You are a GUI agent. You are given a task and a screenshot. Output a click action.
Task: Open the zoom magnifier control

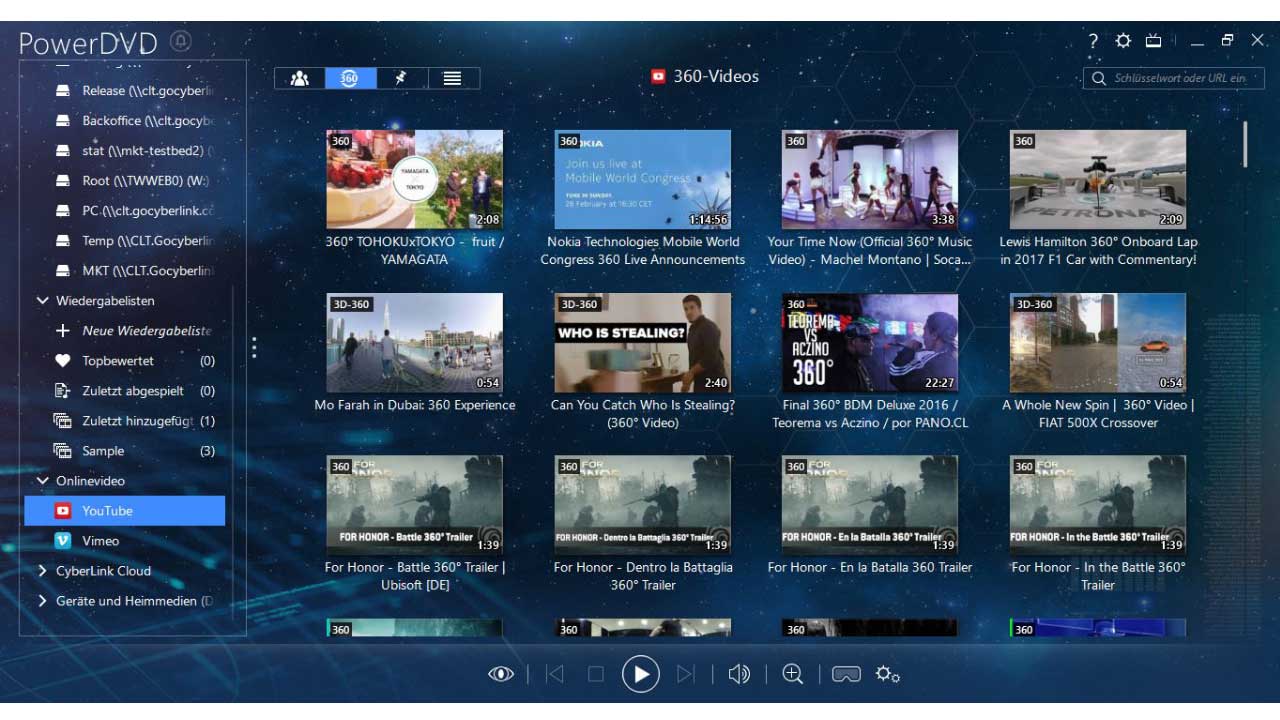point(793,674)
